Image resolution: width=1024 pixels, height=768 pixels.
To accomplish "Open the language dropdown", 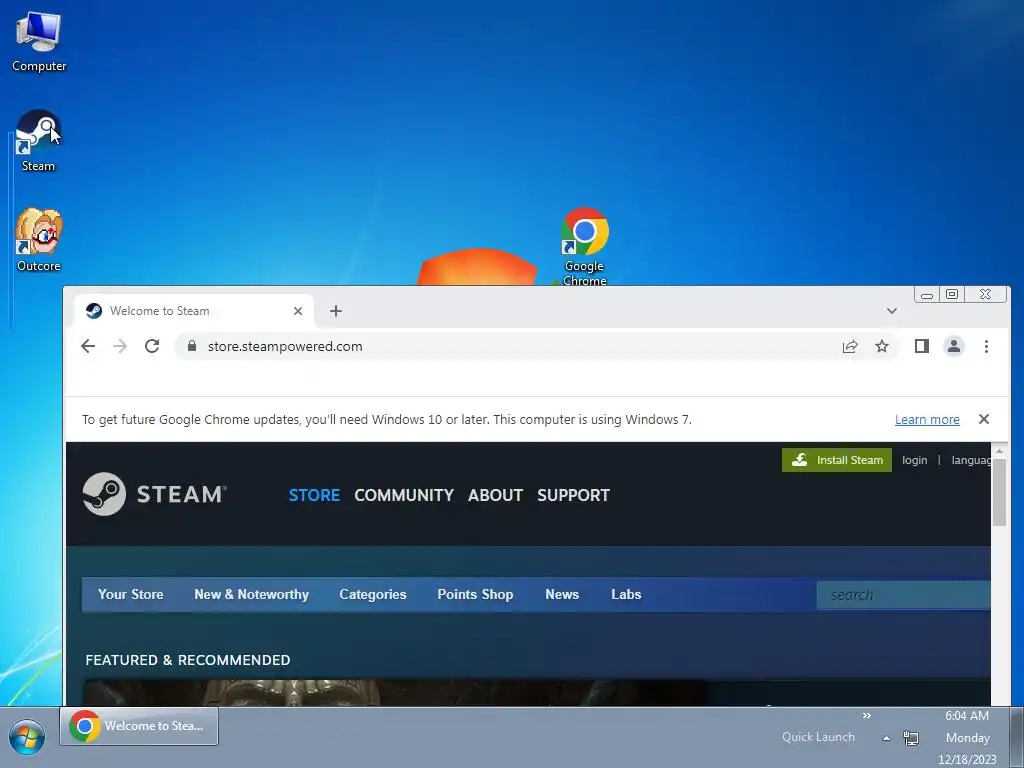I will pos(971,460).
